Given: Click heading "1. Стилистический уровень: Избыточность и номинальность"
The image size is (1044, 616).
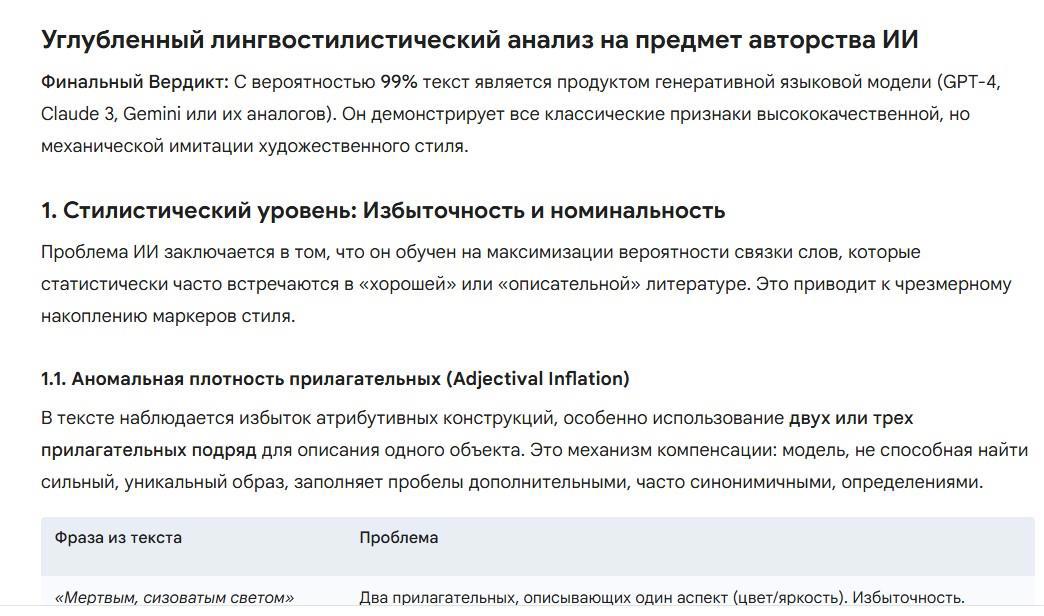Looking at the screenshot, I should click(383, 211).
